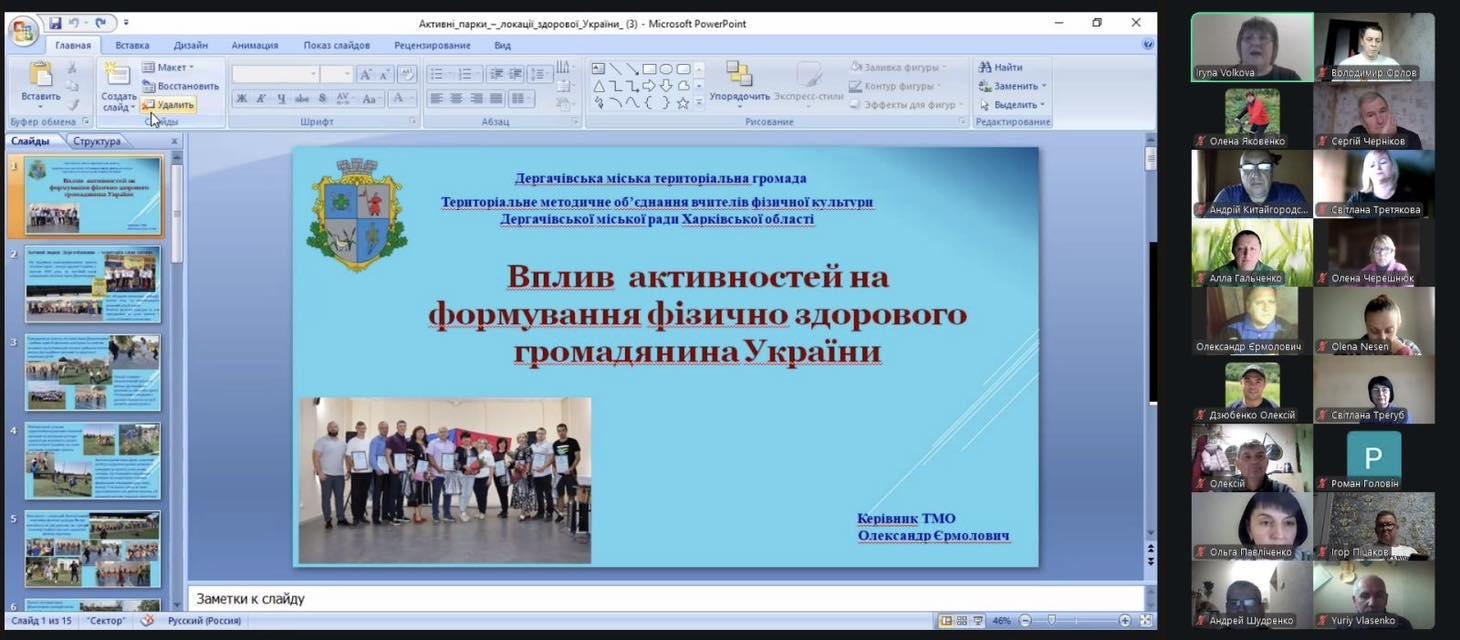Image resolution: width=1460 pixels, height=640 pixels.
Task: Toggle bold (Ж) formatting
Action: coord(241,99)
